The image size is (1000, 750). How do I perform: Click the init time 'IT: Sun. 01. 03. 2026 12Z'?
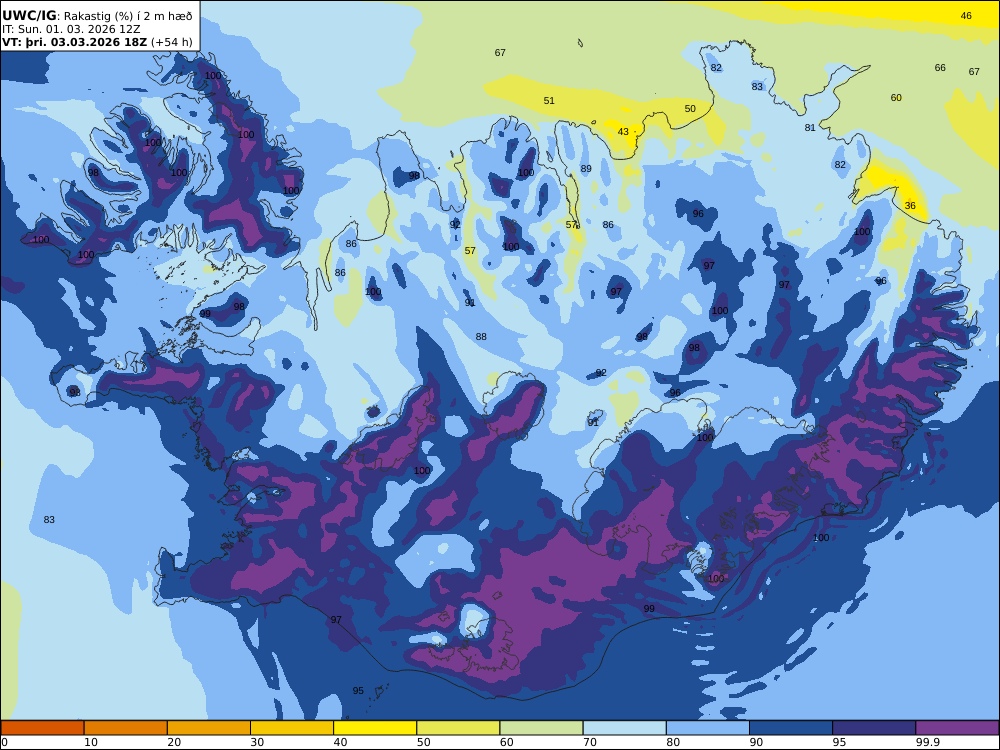pos(71,29)
